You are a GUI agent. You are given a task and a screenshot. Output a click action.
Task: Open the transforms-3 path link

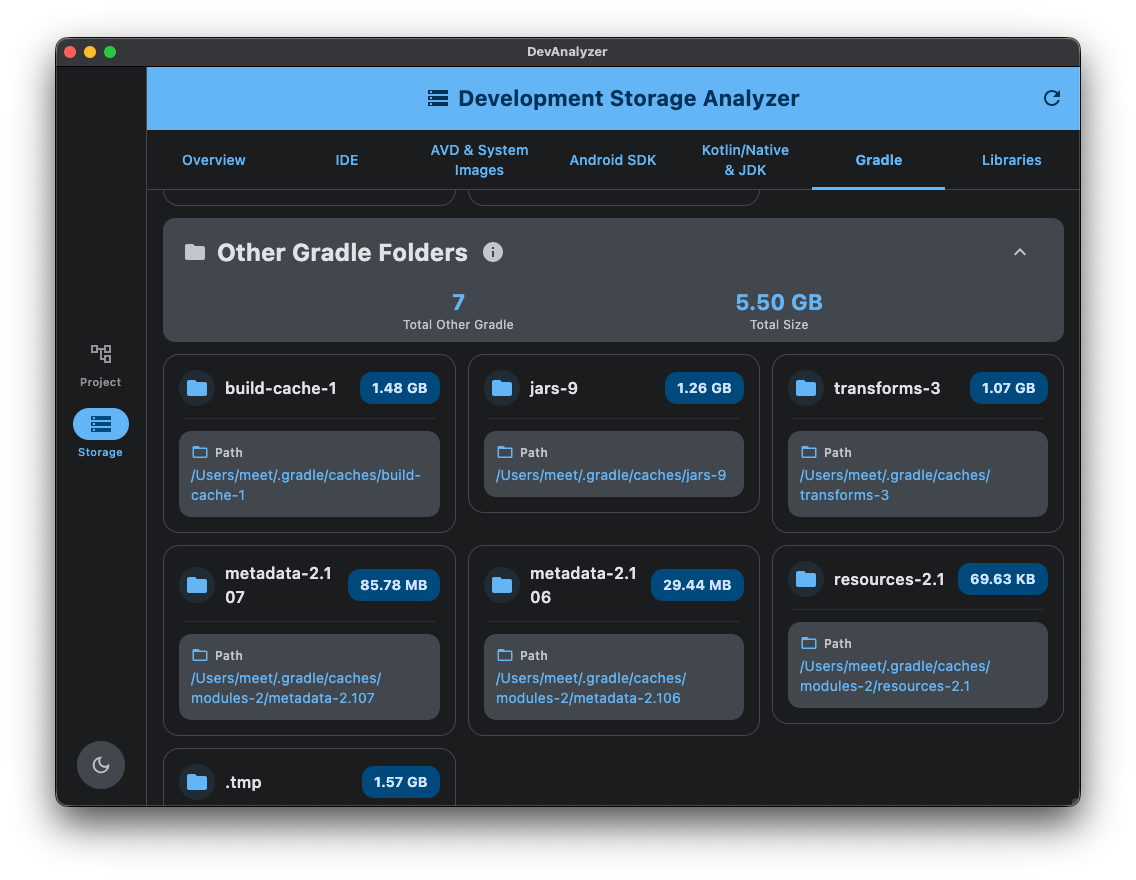pyautogui.click(x=895, y=485)
